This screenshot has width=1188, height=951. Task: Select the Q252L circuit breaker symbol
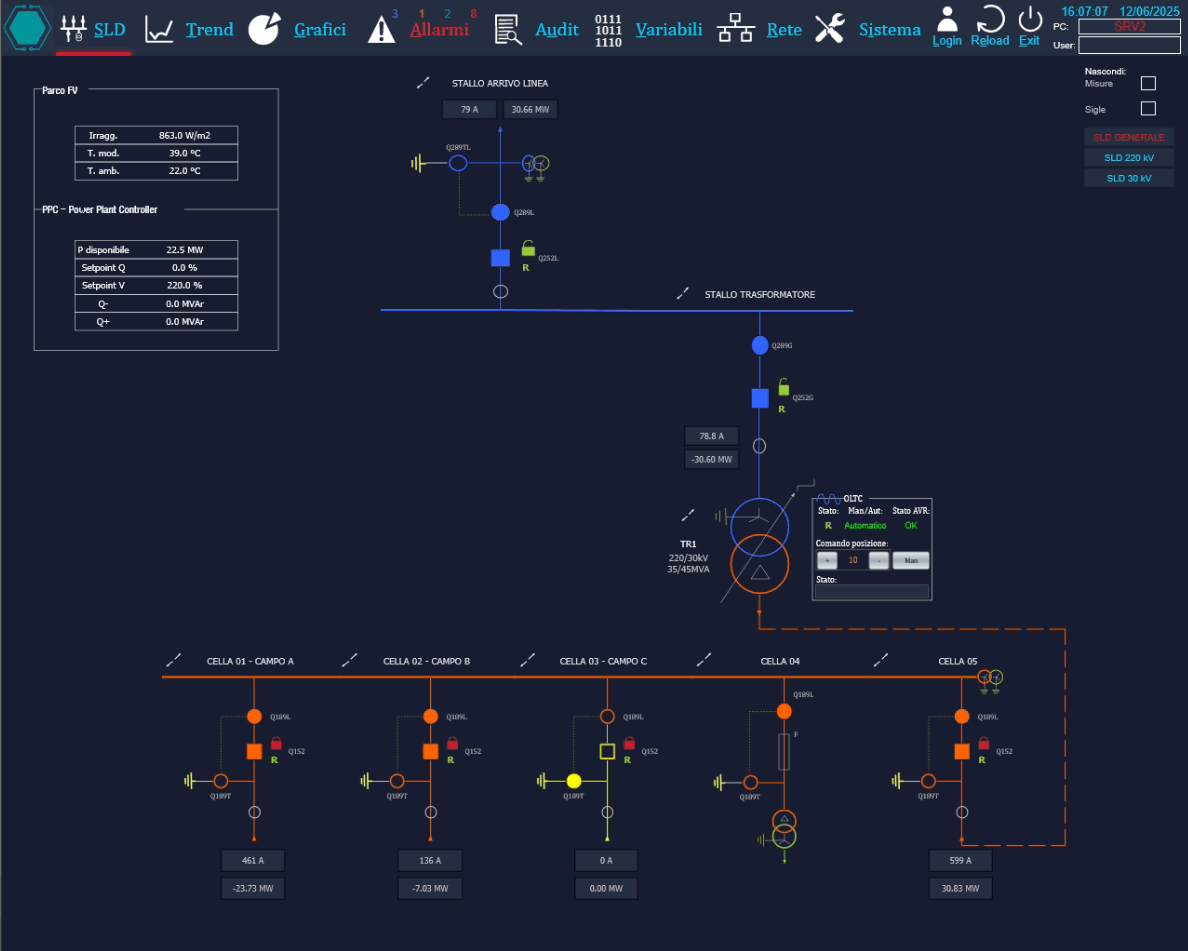pos(501,258)
